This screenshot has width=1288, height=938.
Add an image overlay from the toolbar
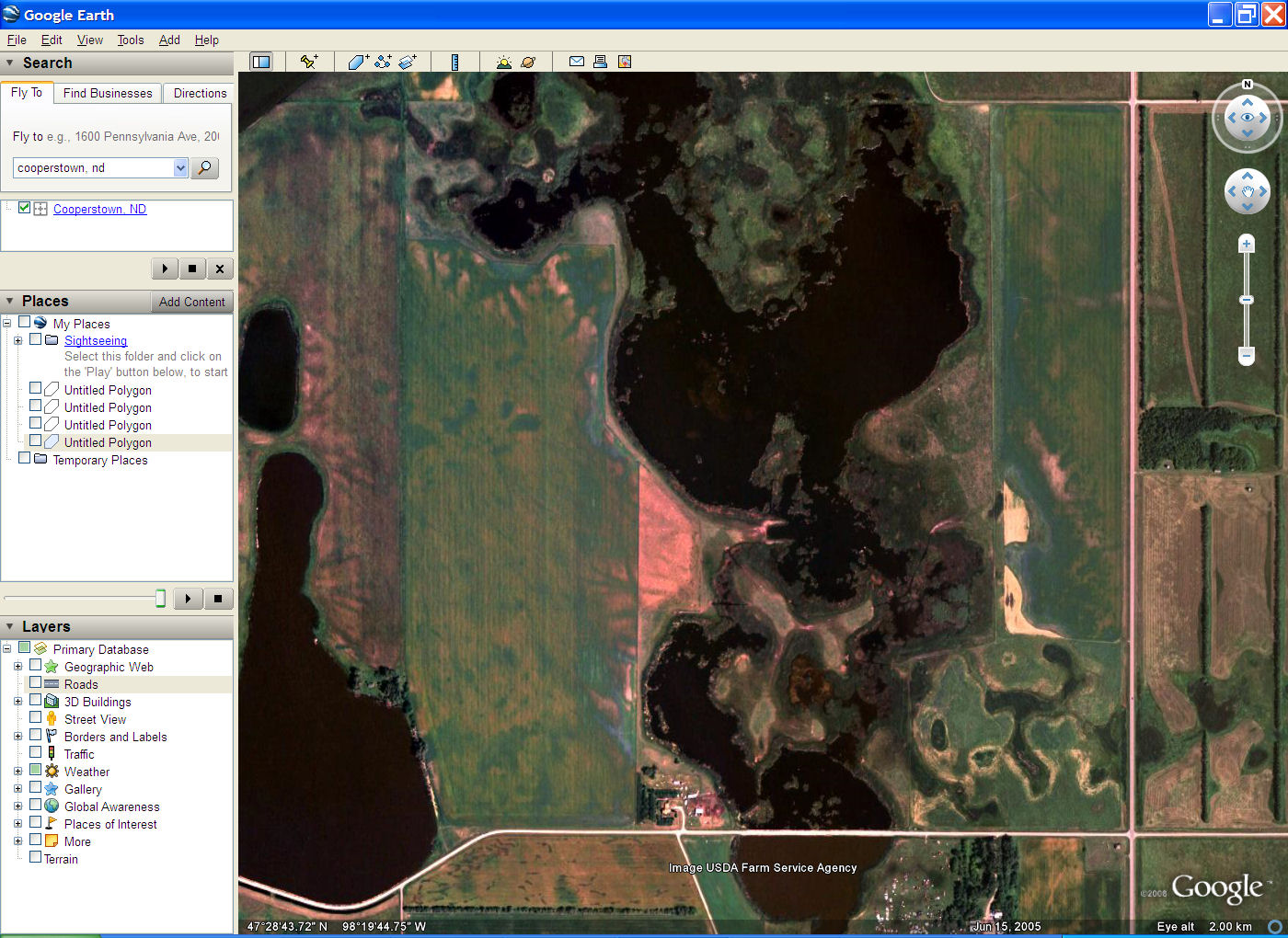pos(408,62)
